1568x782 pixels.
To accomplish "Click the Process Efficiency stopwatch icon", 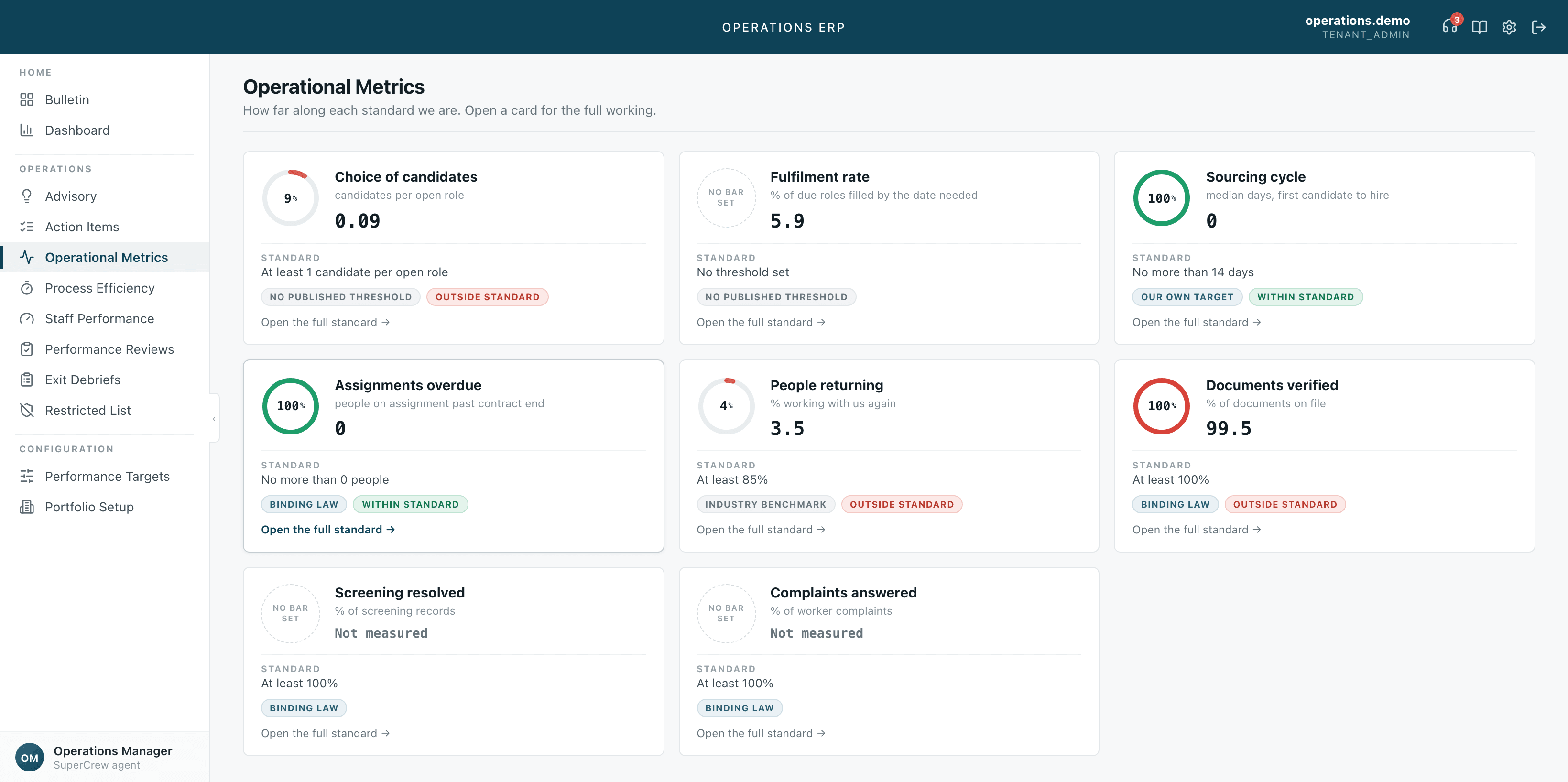I will coord(26,288).
